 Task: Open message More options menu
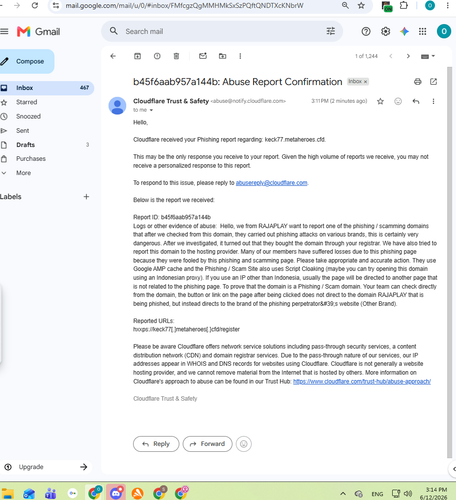pos(433,101)
